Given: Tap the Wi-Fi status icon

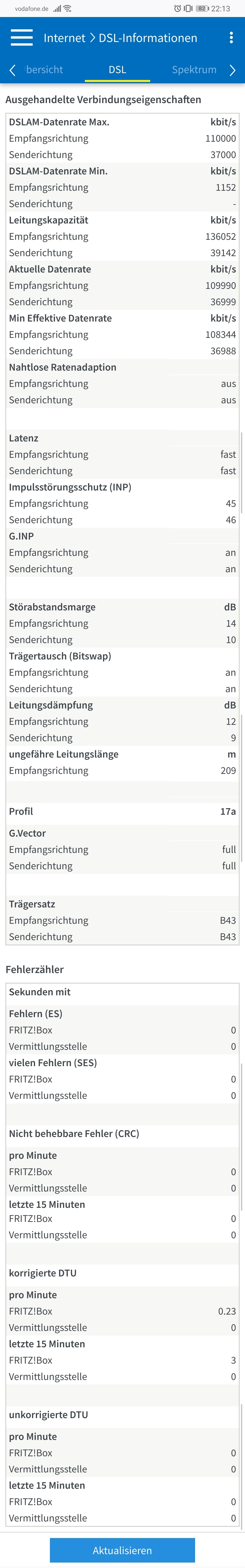Looking at the screenshot, I should click(67, 9).
